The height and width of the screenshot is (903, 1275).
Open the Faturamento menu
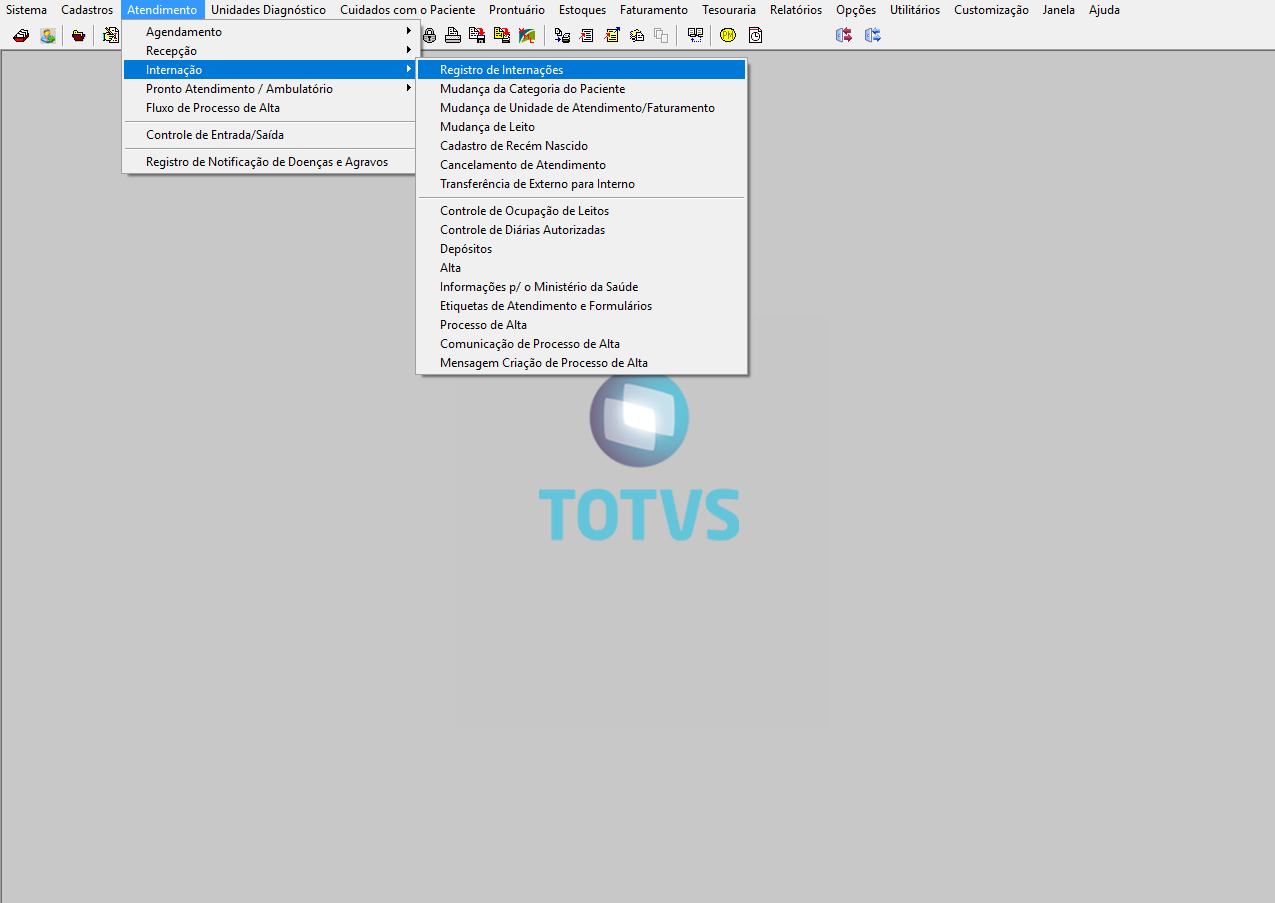coord(654,10)
